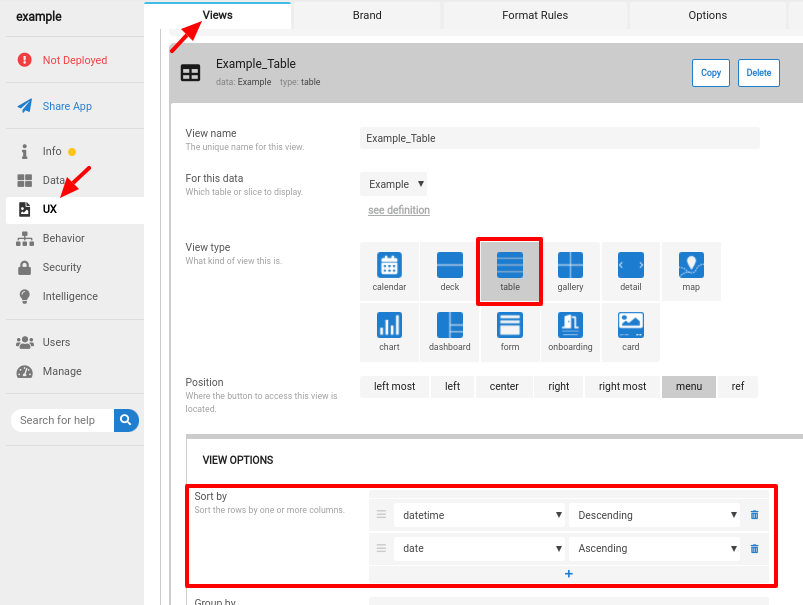
Task: Go to the UX section
Action: 75,210
